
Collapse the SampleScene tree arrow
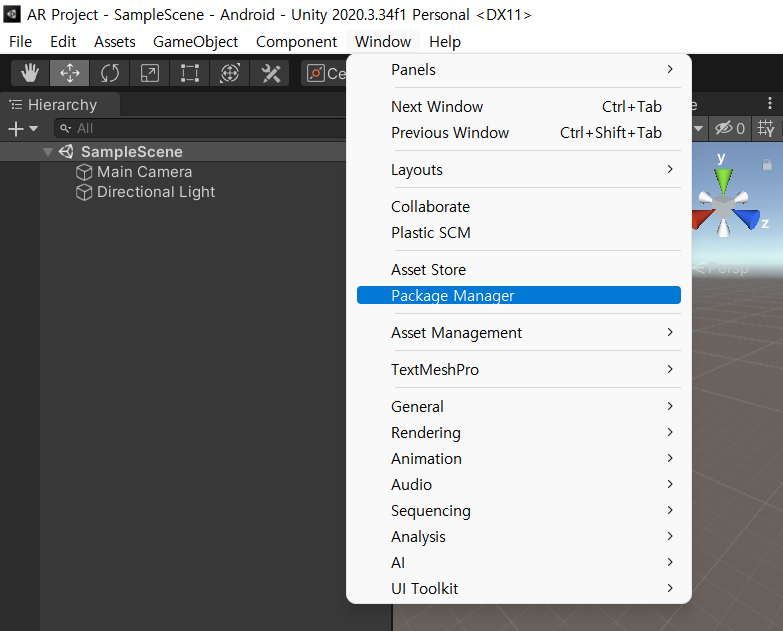[48, 152]
